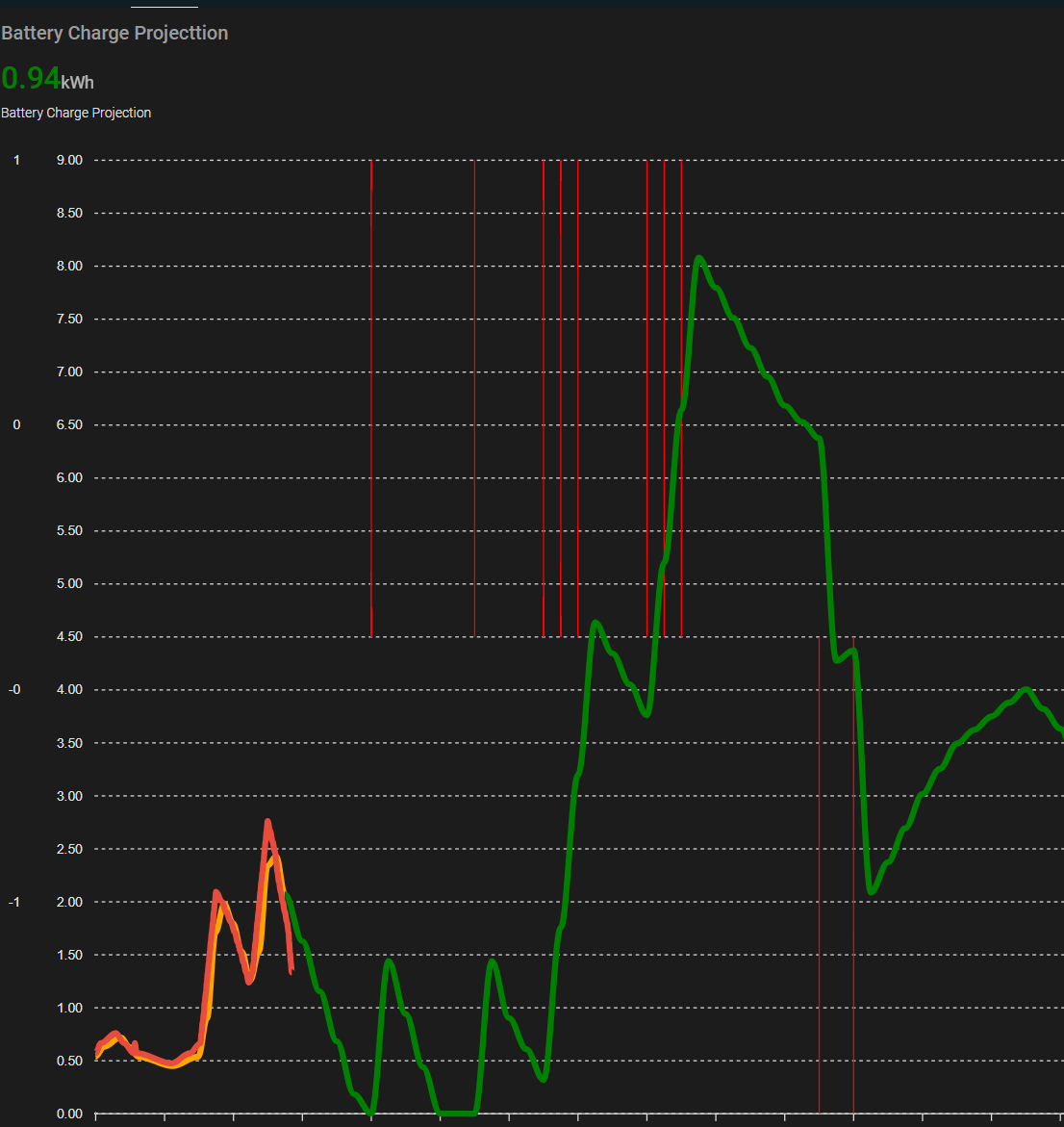This screenshot has height=1127, width=1064.
Task: Click the rightmost dark red vertical marker
Action: click(853, 866)
